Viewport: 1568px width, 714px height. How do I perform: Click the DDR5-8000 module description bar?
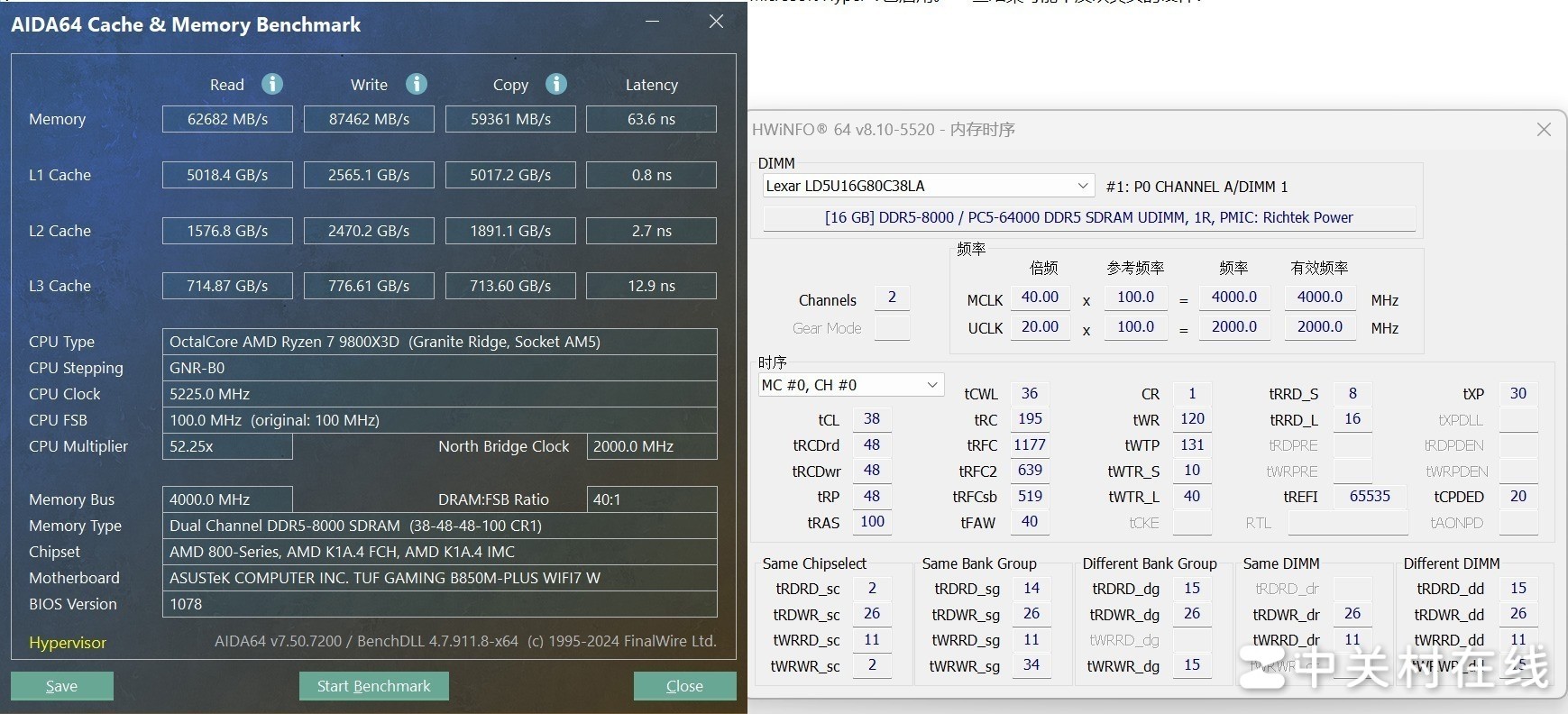click(1088, 217)
